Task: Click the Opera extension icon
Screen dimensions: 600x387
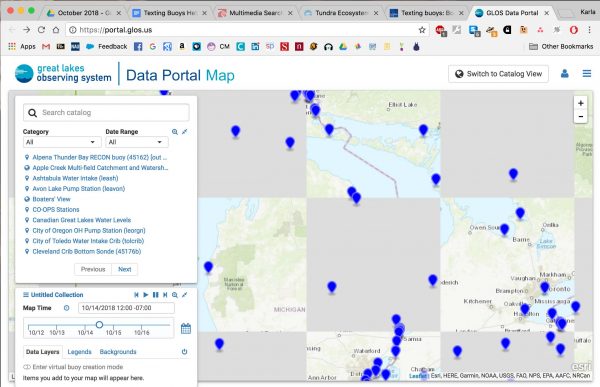Action: point(573,30)
